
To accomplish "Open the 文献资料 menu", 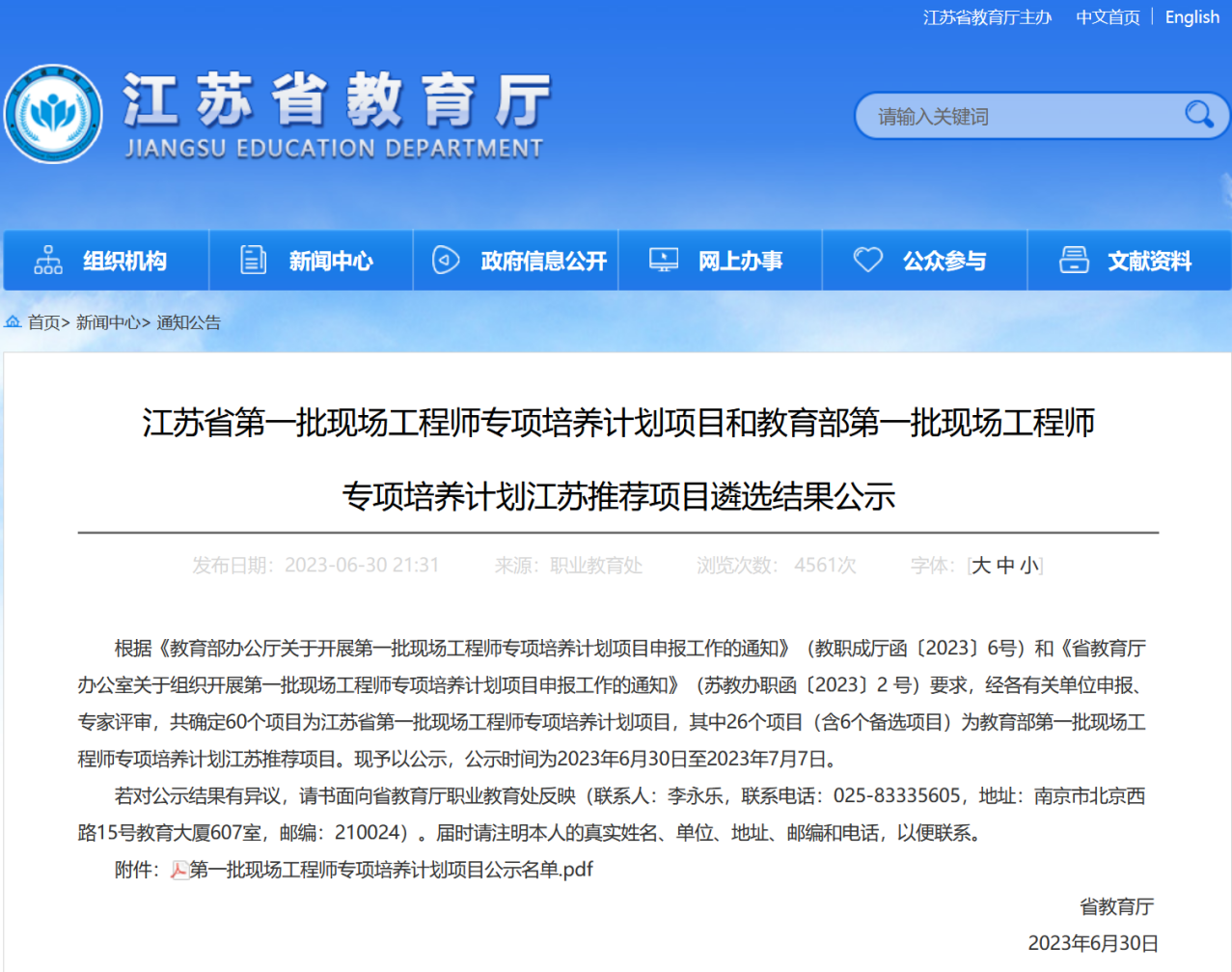I will (x=1129, y=261).
